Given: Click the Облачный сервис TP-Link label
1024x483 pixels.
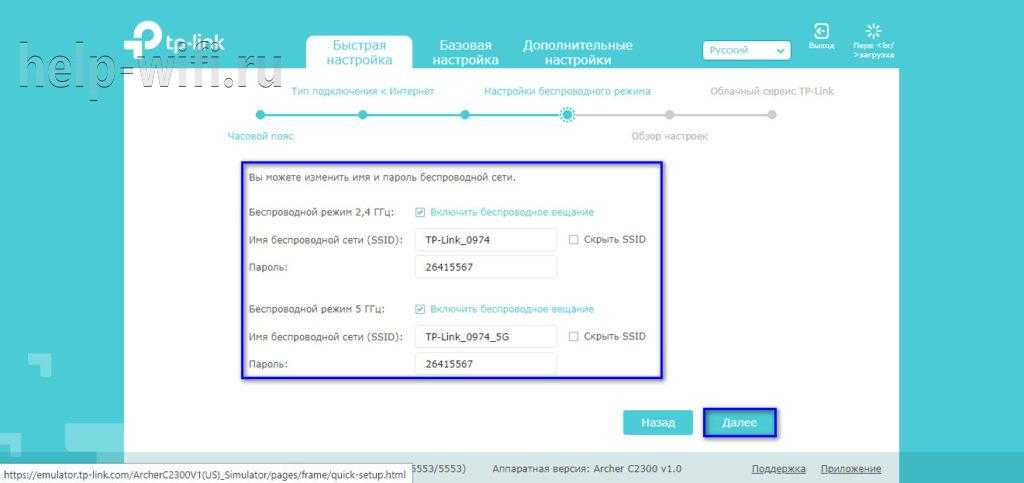Looking at the screenshot, I should [772, 92].
